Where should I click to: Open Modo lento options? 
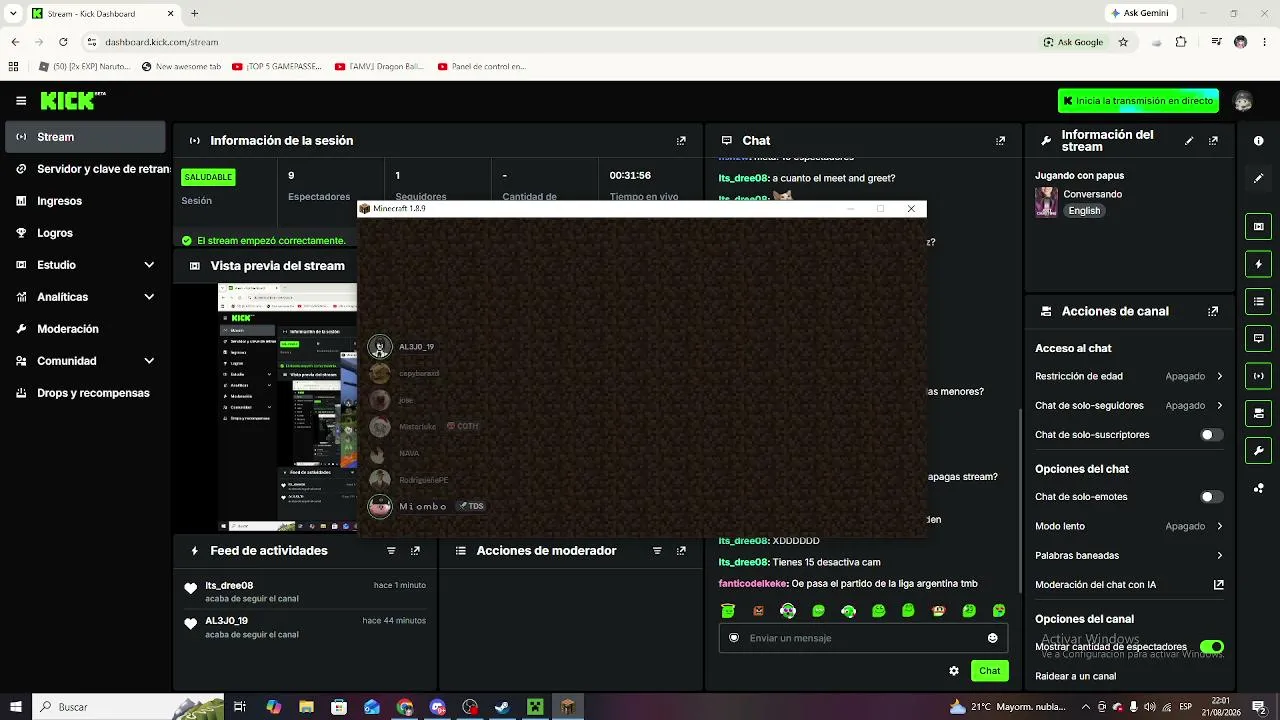(x=1129, y=526)
